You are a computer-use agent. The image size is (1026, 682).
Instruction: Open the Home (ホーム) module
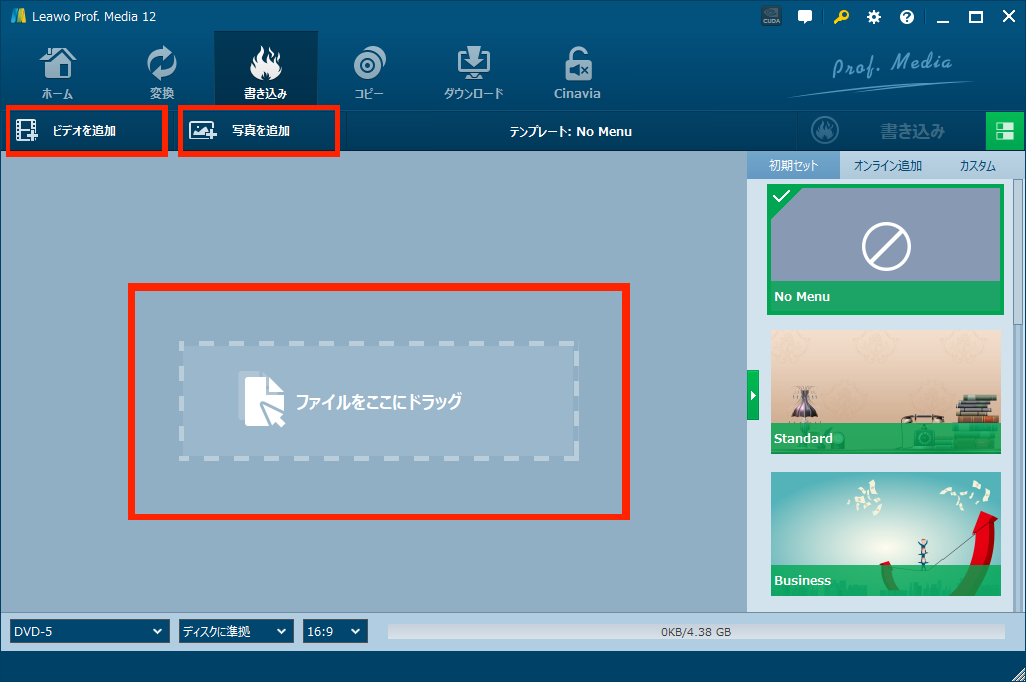click(57, 71)
